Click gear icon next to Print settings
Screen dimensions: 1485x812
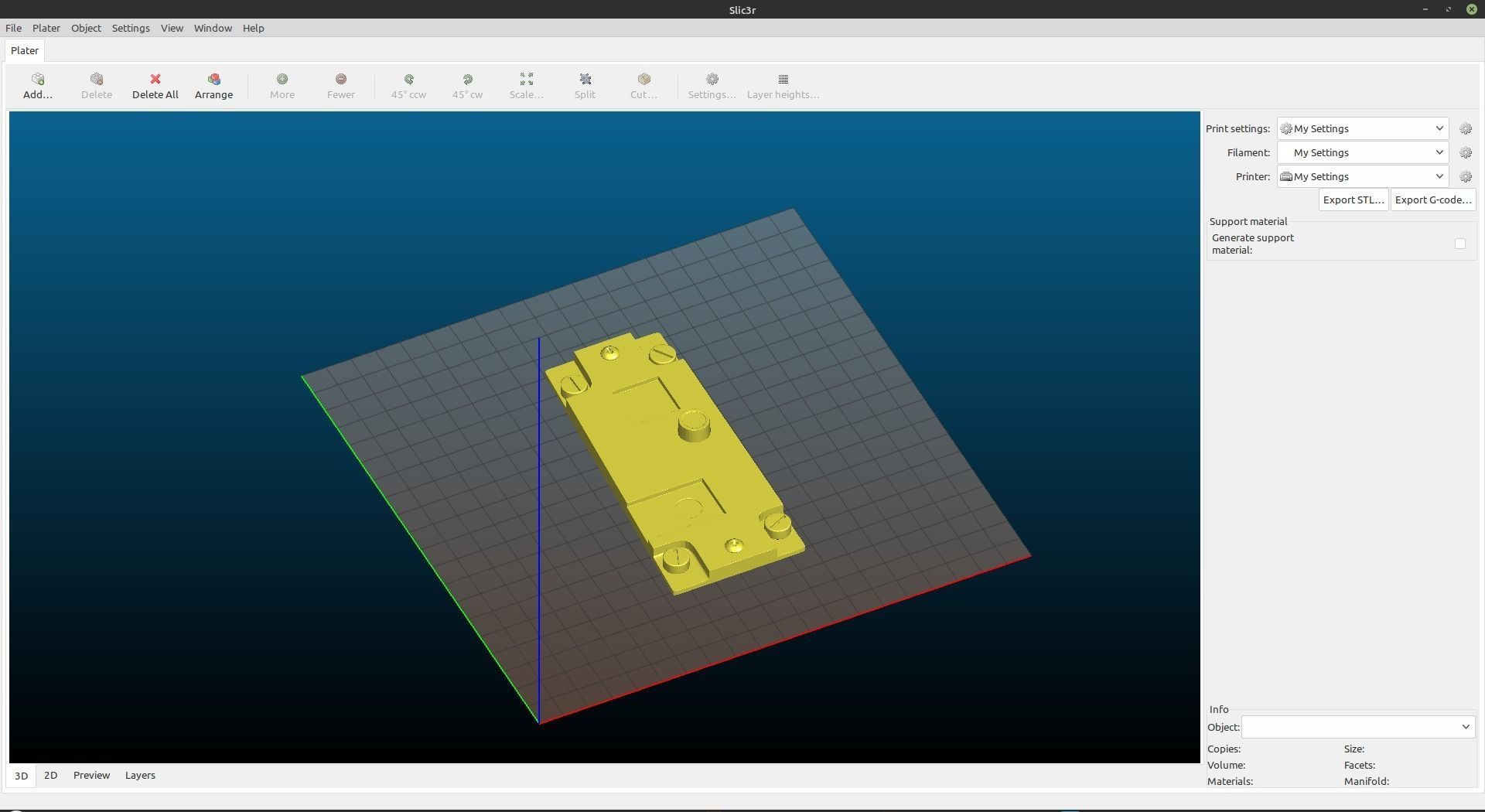pyautogui.click(x=1465, y=129)
